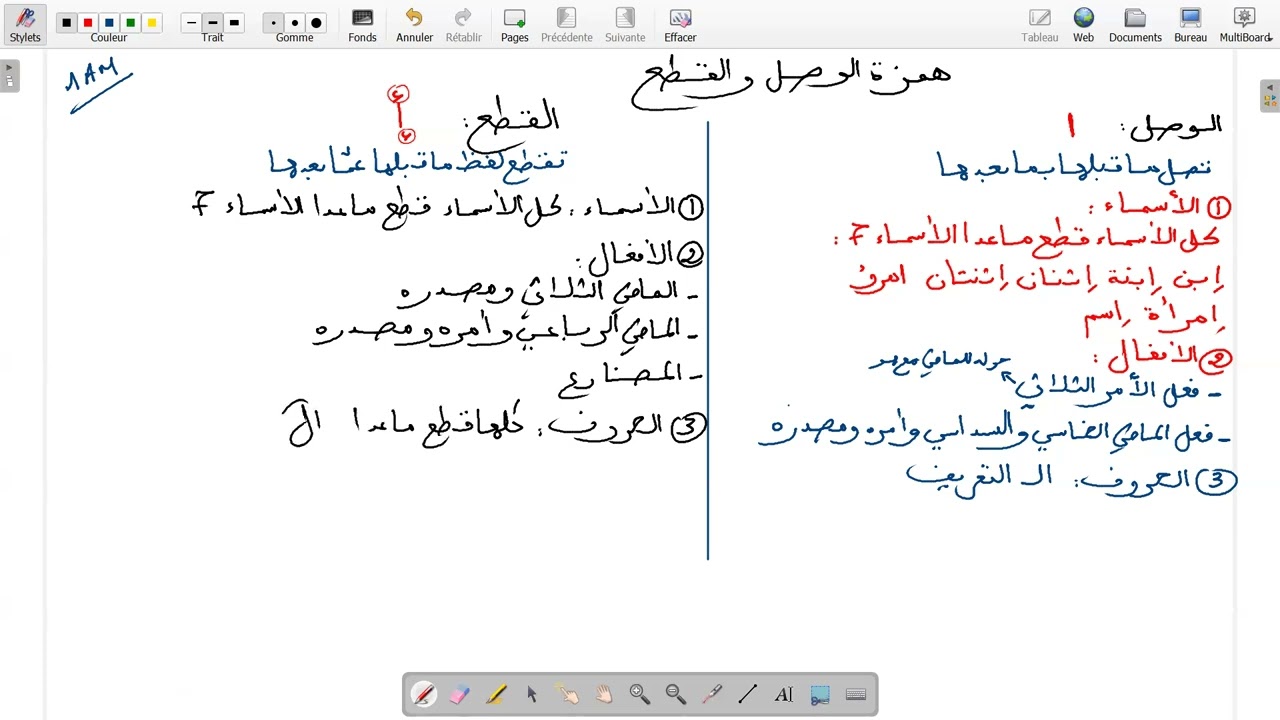Screen dimensions: 1280x720
Task: Select the Text tool
Action: coord(784,694)
